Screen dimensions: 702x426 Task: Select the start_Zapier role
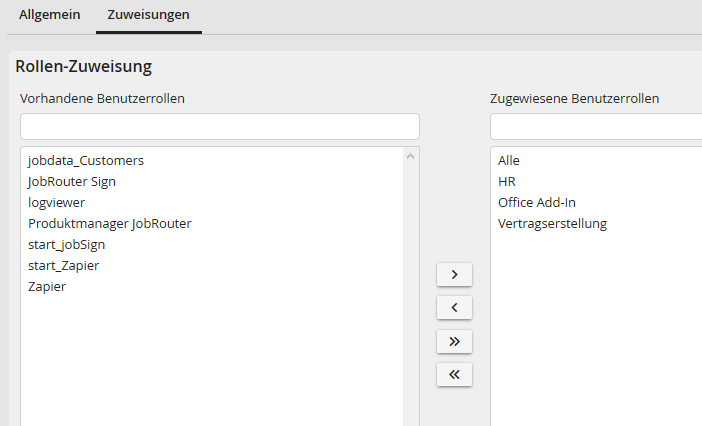coord(63,265)
